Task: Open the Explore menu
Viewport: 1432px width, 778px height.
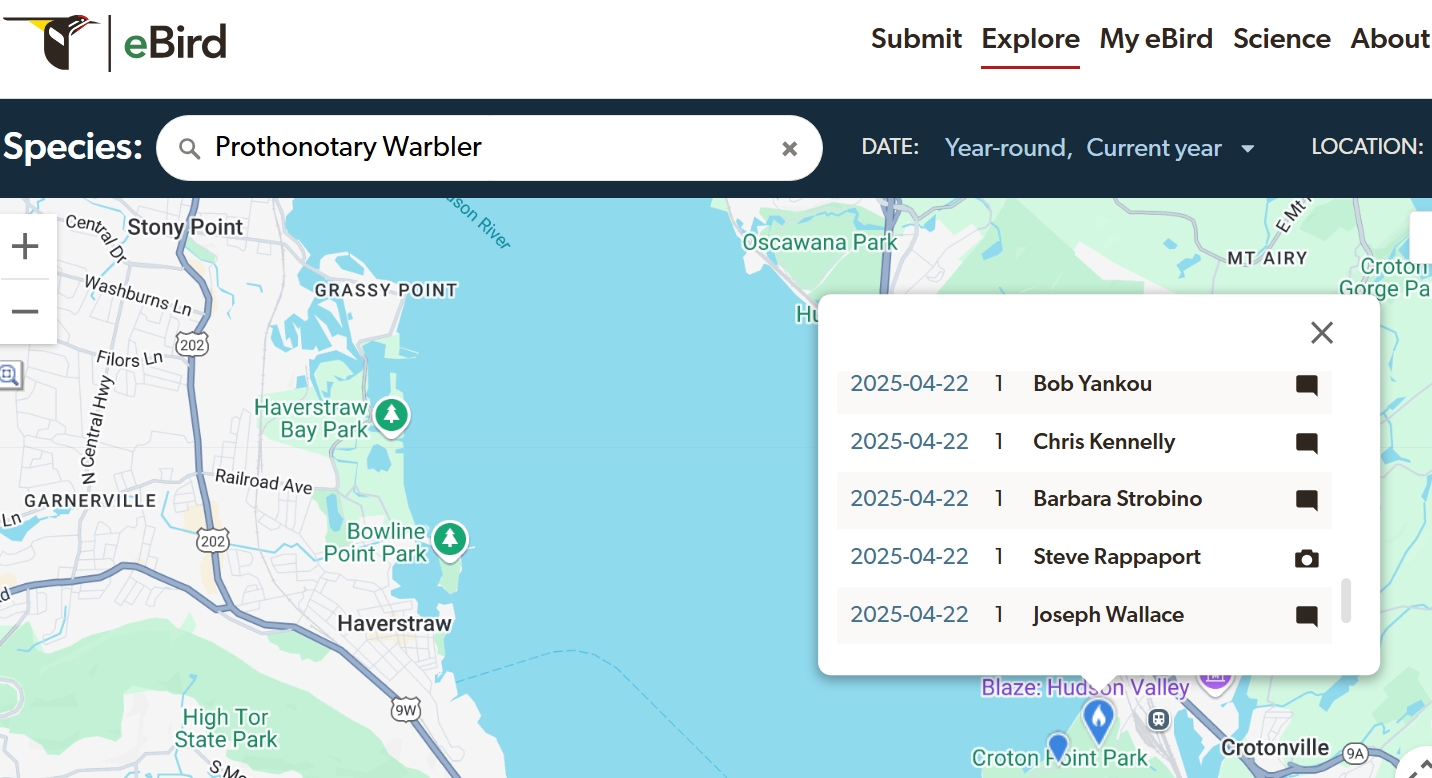Action: (1030, 39)
